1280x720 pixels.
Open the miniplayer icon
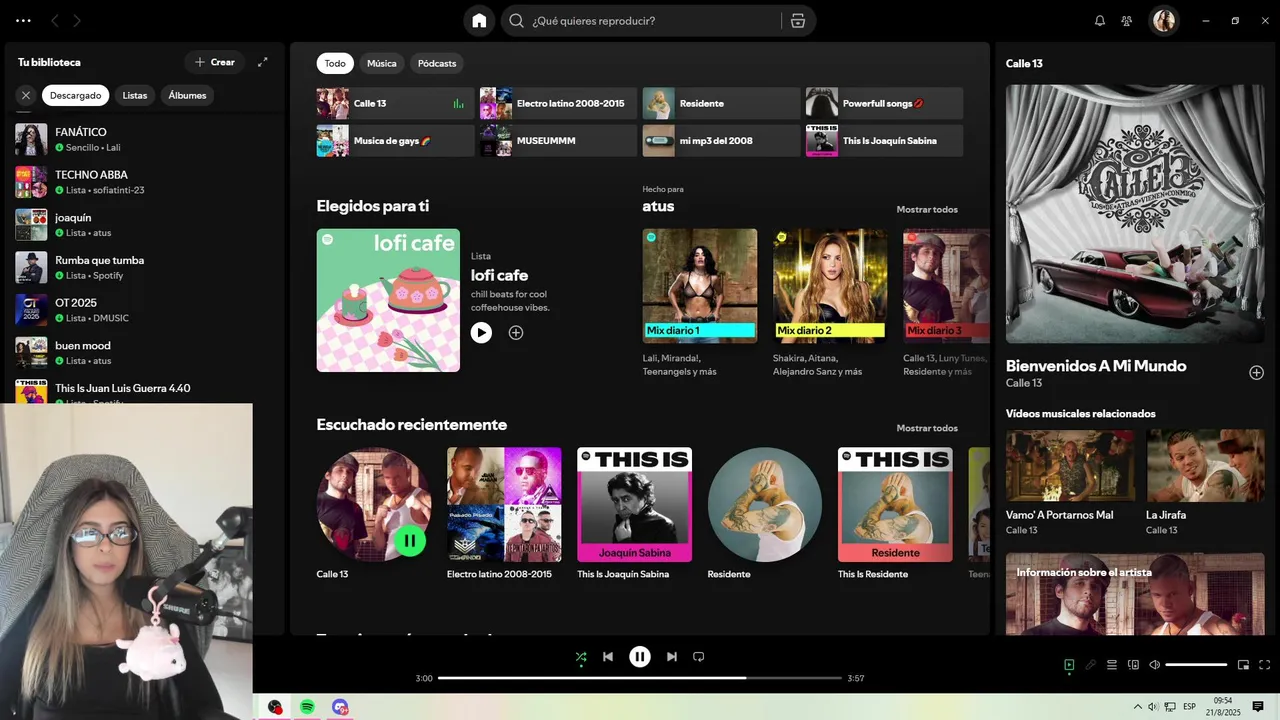point(1243,665)
